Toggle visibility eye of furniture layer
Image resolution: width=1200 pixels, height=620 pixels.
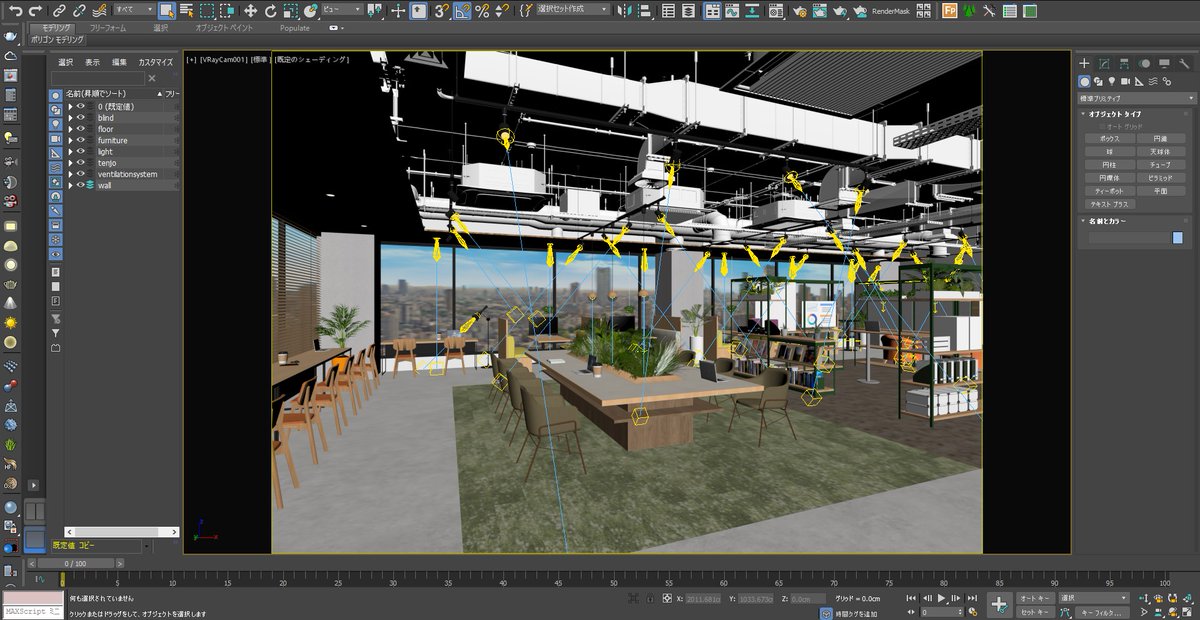pos(81,140)
